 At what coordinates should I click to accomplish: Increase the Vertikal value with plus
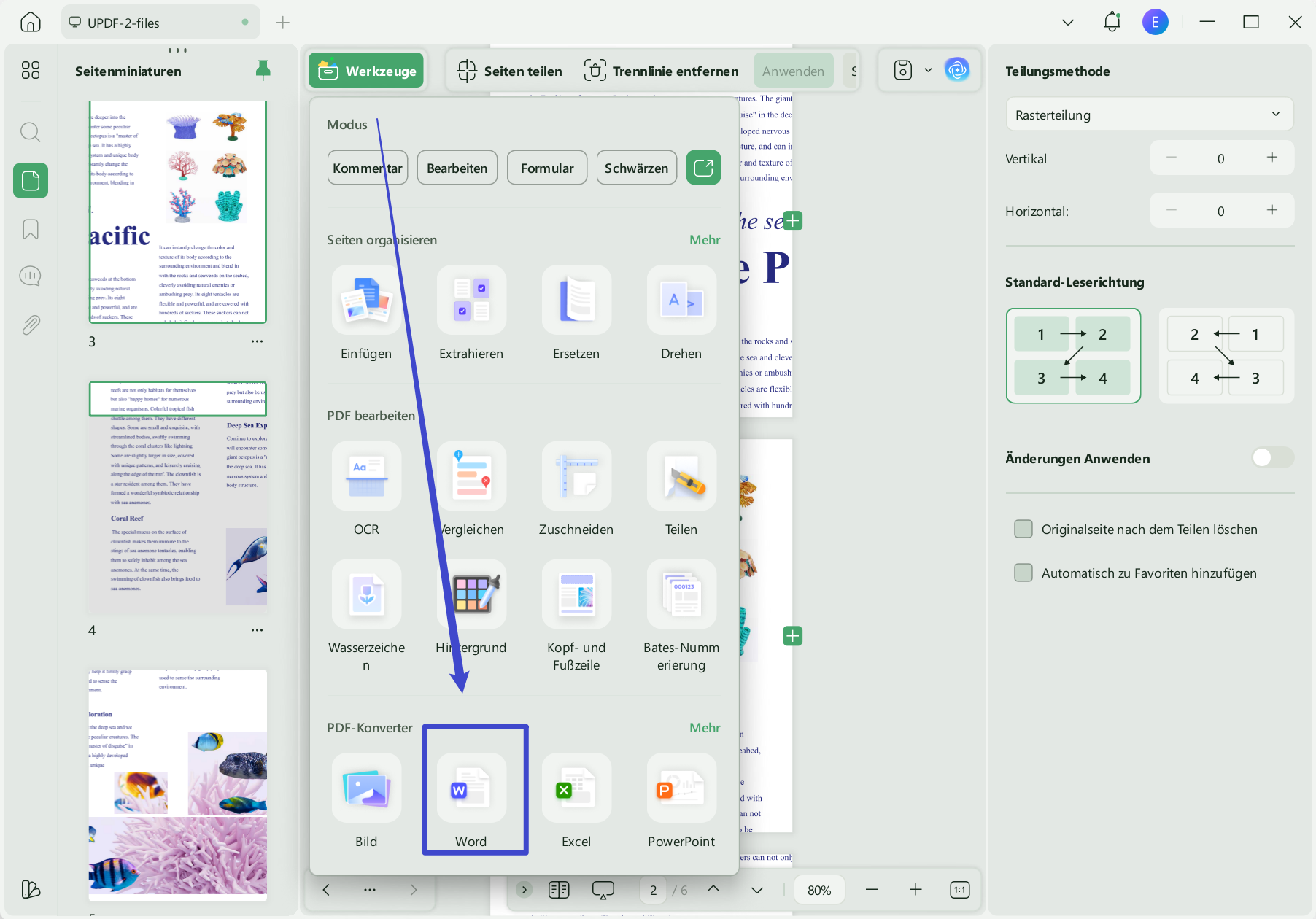(1272, 158)
